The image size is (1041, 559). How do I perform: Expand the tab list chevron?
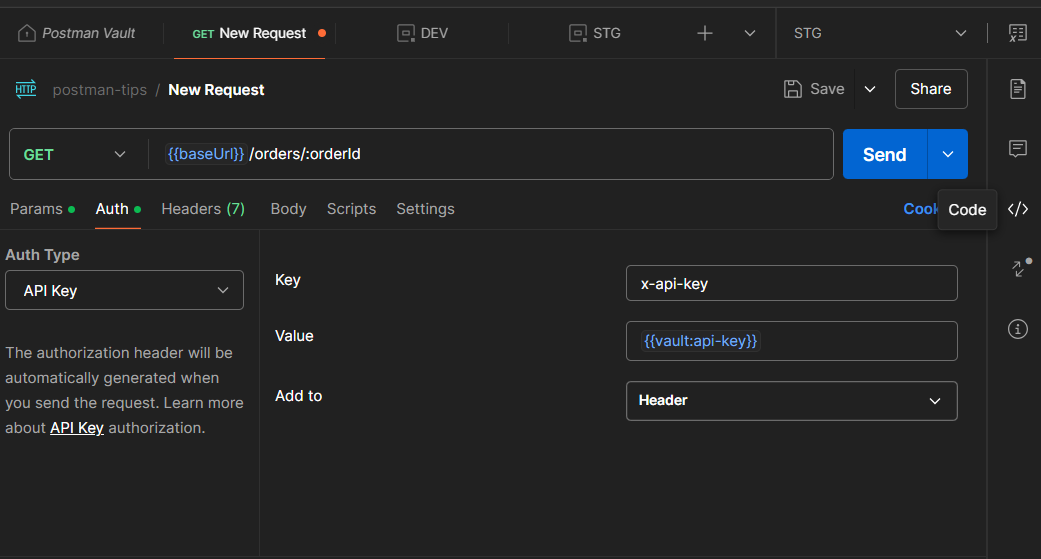(x=750, y=33)
